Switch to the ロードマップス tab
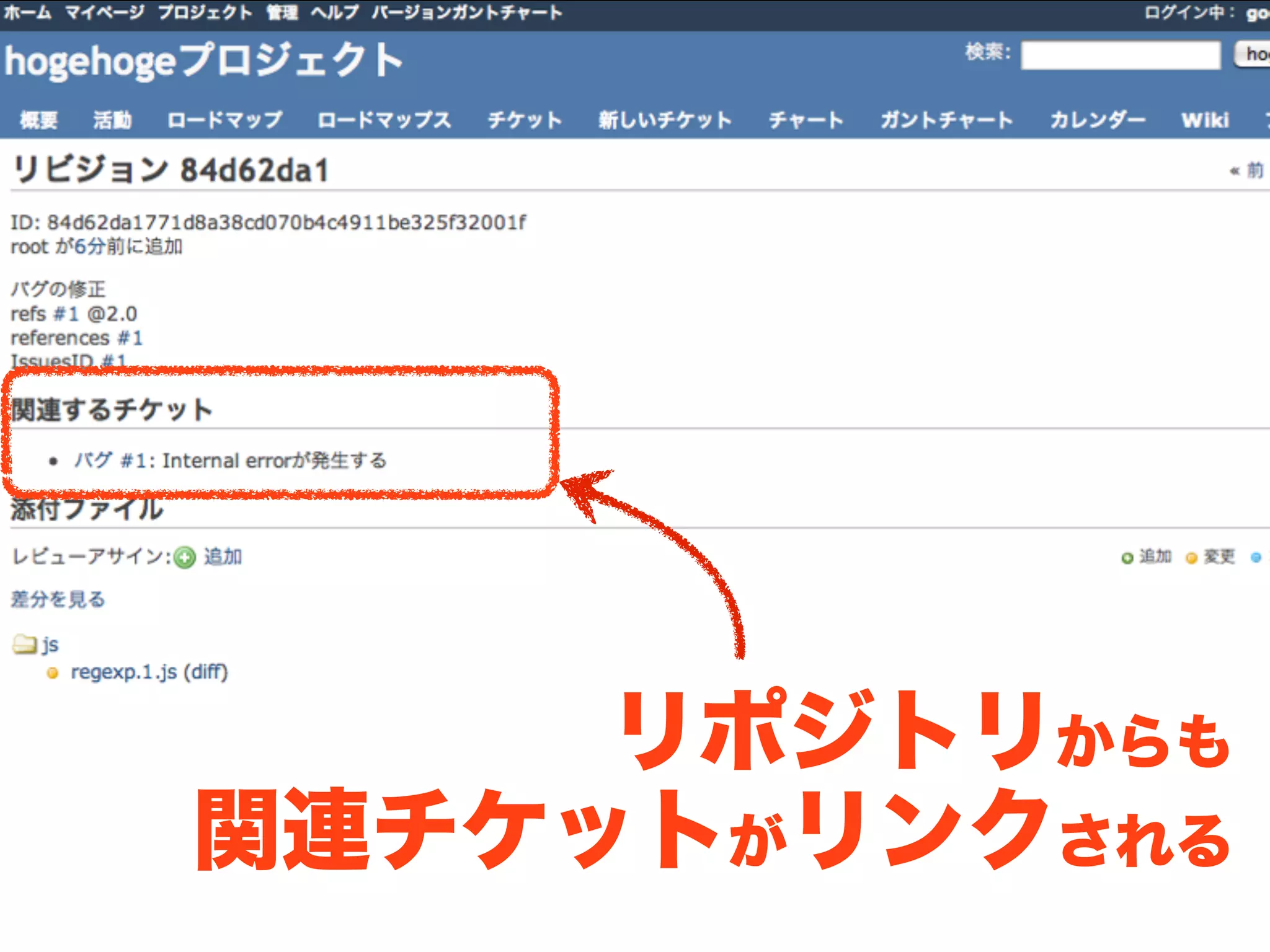This screenshot has width=1270, height=952. point(384,120)
